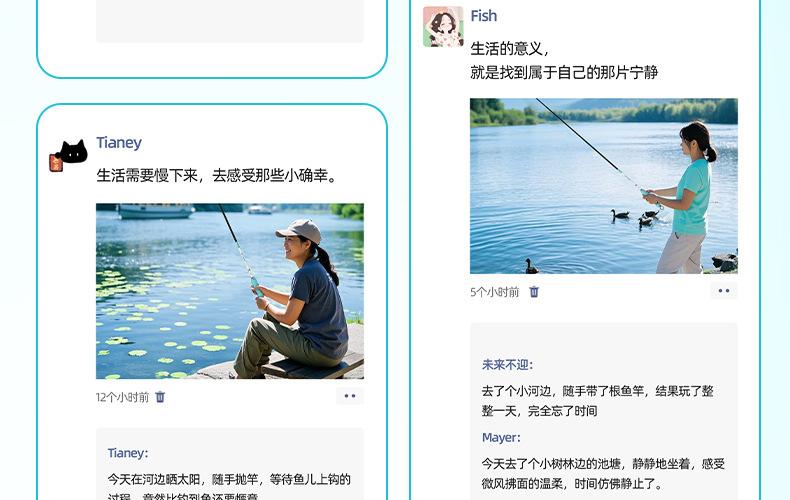Screen dimensions: 790x500
Task: Click commenter name Mayer
Action: click(x=501, y=438)
